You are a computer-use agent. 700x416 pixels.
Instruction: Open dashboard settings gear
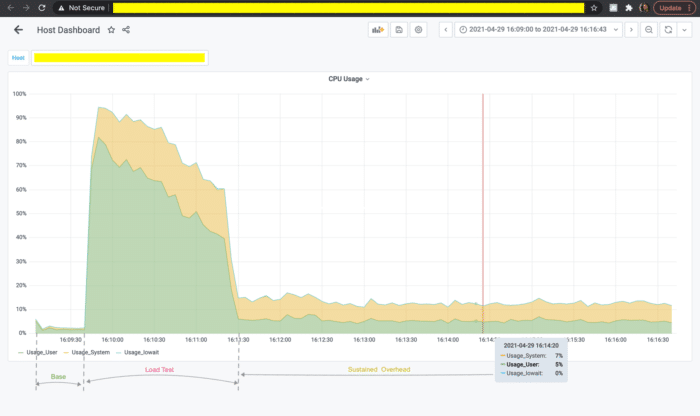click(418, 30)
